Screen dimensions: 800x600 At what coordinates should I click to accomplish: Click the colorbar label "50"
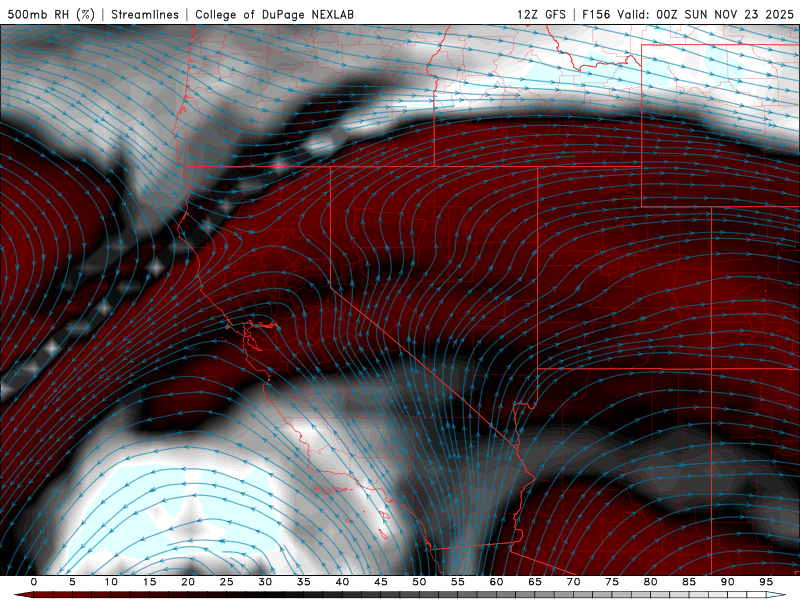point(419,582)
